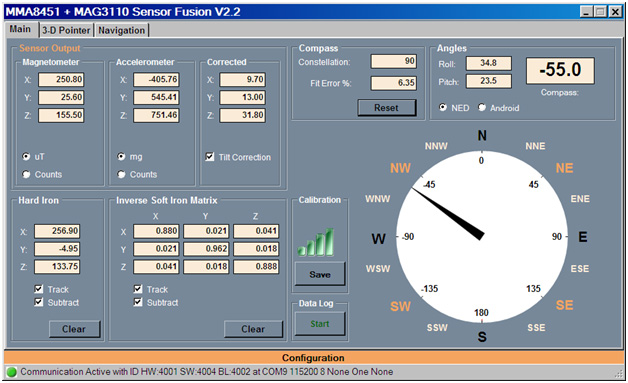Click the Hard Iron X value 256.90
628x383 pixels.
[57, 231]
